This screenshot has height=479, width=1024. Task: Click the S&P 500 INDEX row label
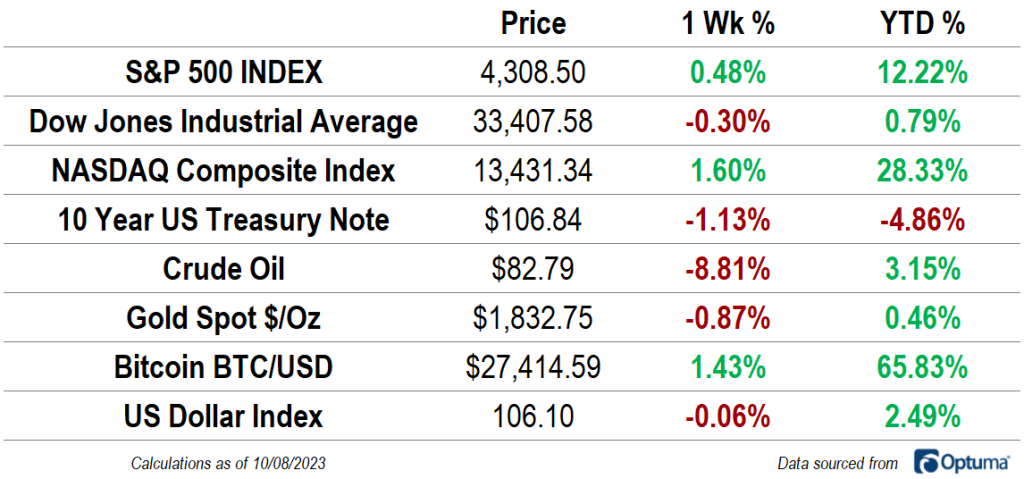click(223, 73)
